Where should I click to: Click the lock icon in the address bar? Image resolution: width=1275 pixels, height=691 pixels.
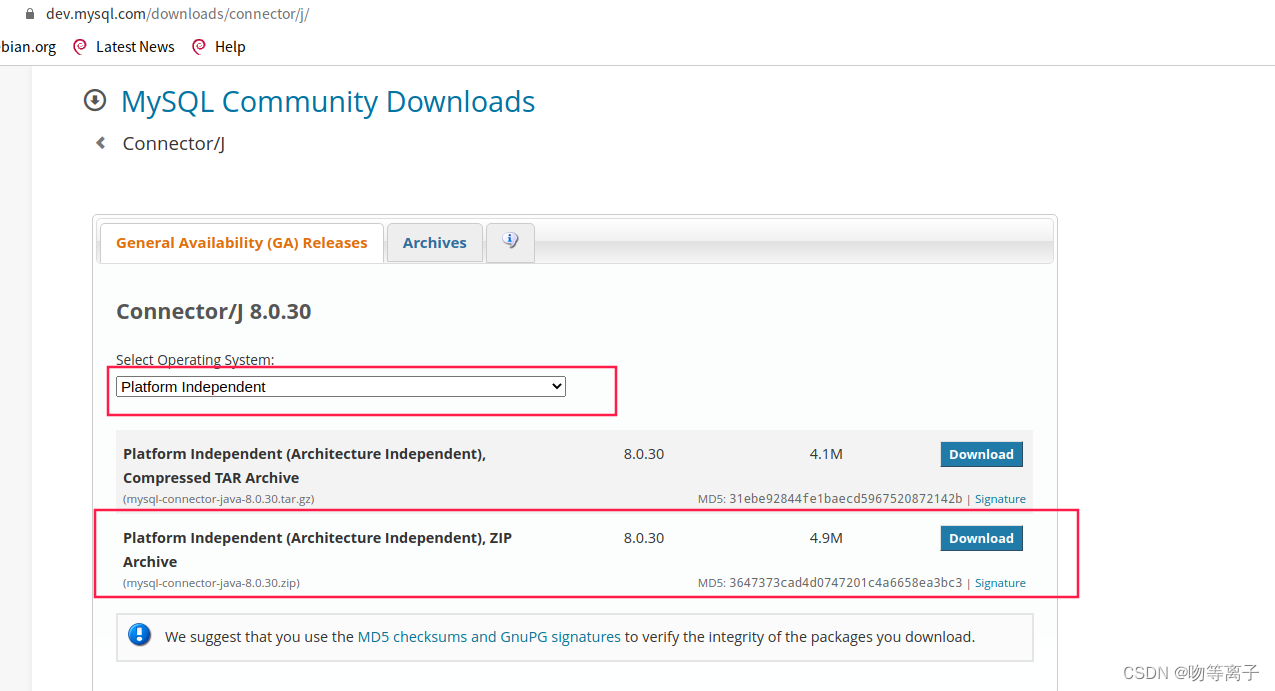[29, 14]
